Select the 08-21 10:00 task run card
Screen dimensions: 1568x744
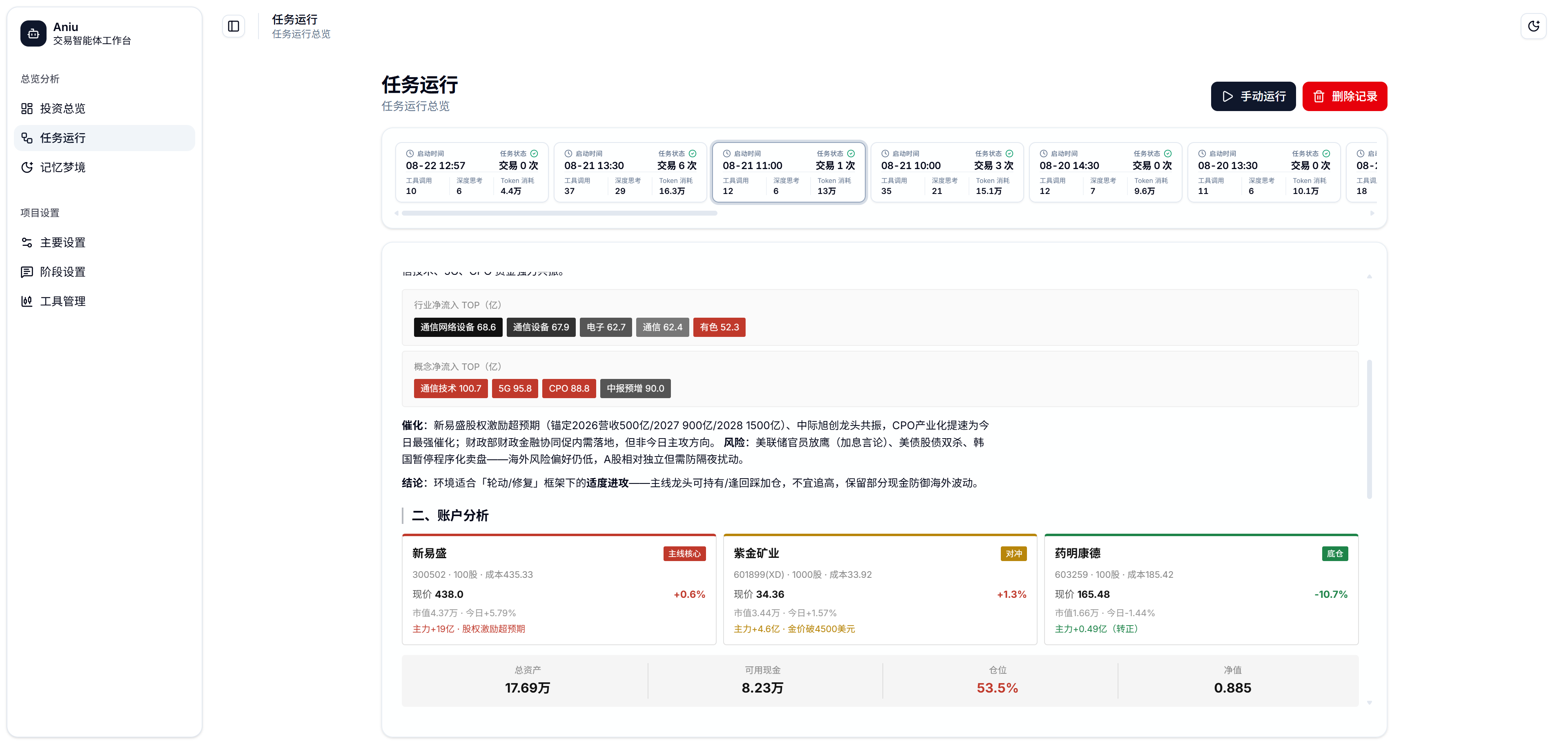[947, 172]
